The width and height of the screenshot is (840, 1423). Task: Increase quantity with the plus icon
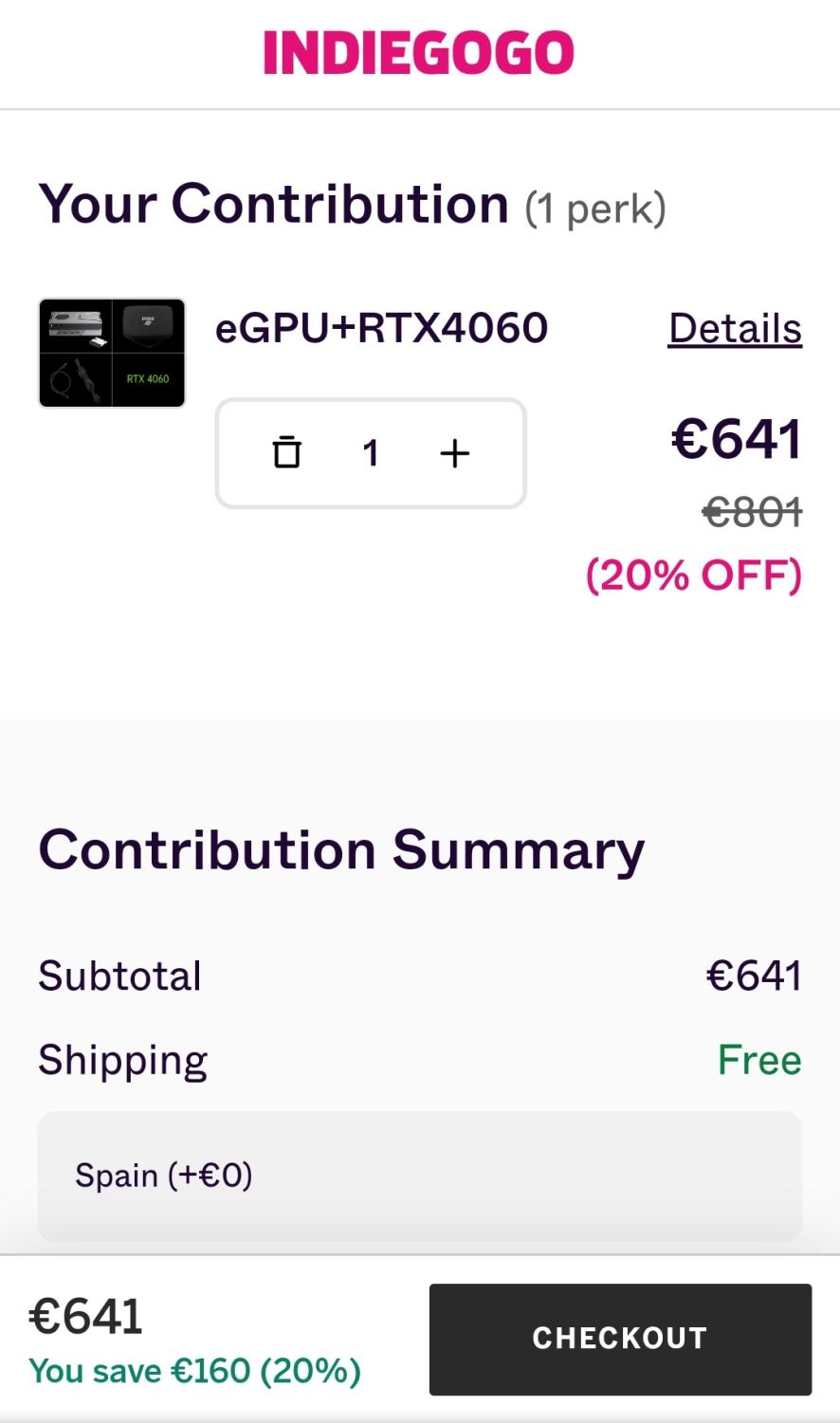(455, 453)
